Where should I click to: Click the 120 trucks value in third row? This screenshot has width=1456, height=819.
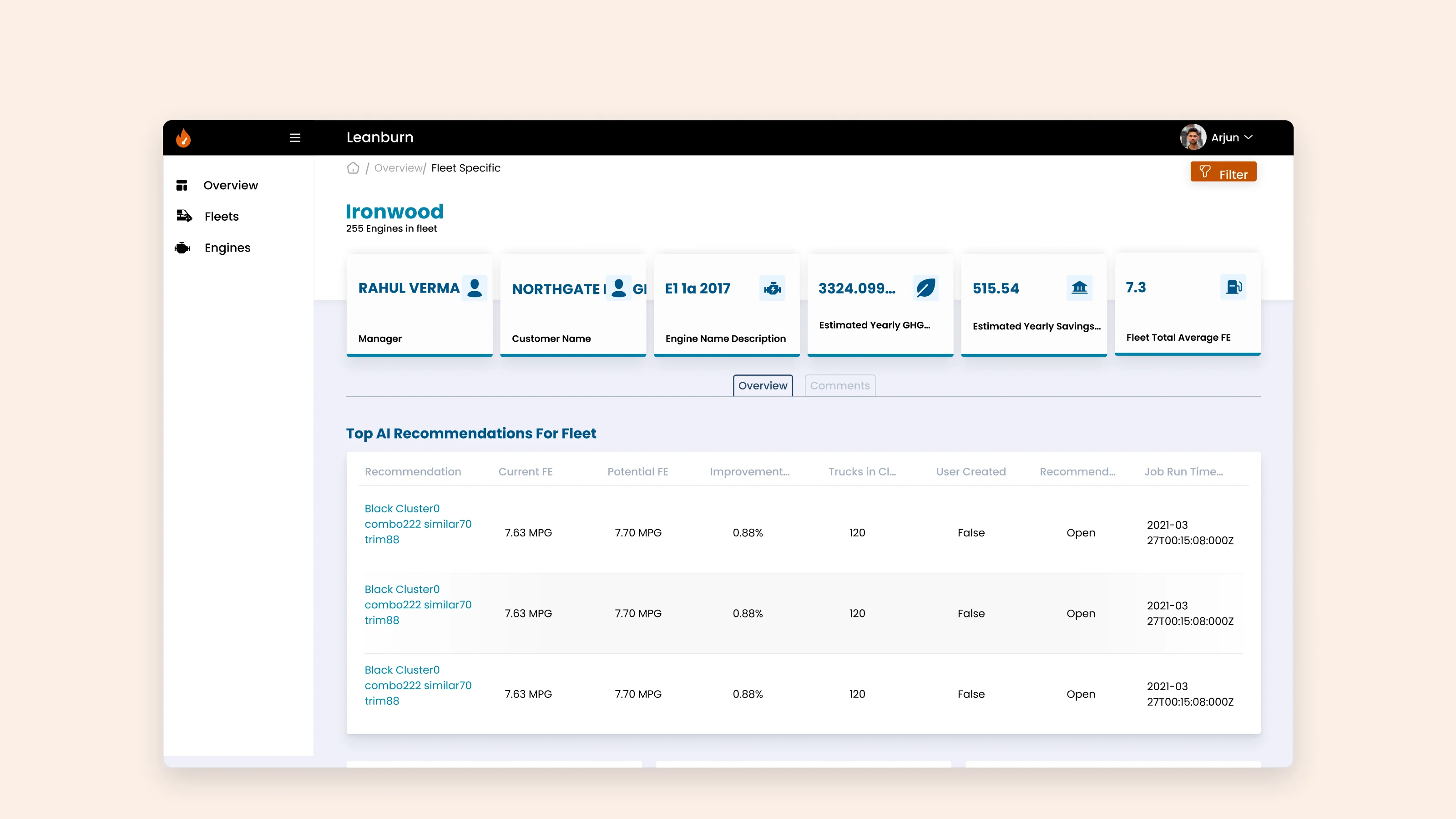pos(857,694)
